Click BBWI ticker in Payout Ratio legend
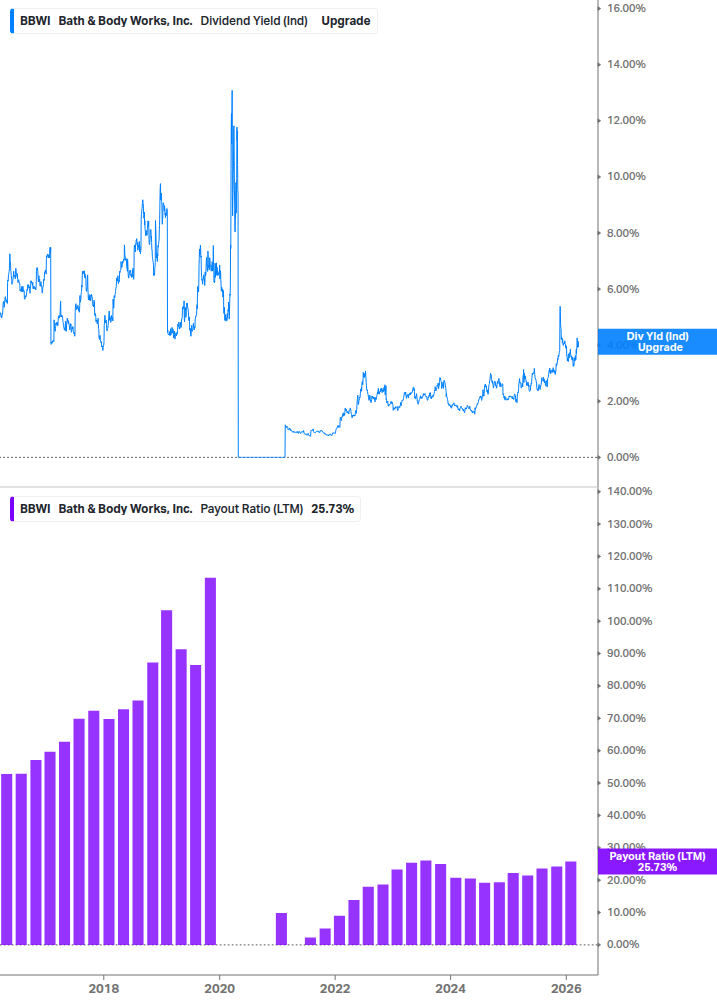This screenshot has height=1005, width=717. coord(35,509)
